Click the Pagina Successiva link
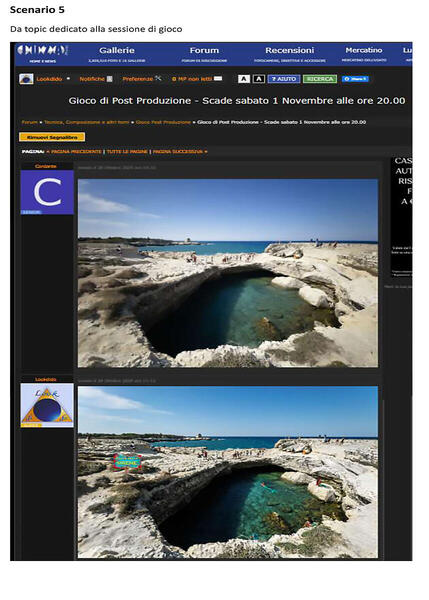Screen dimensions: 429x600 180,152
